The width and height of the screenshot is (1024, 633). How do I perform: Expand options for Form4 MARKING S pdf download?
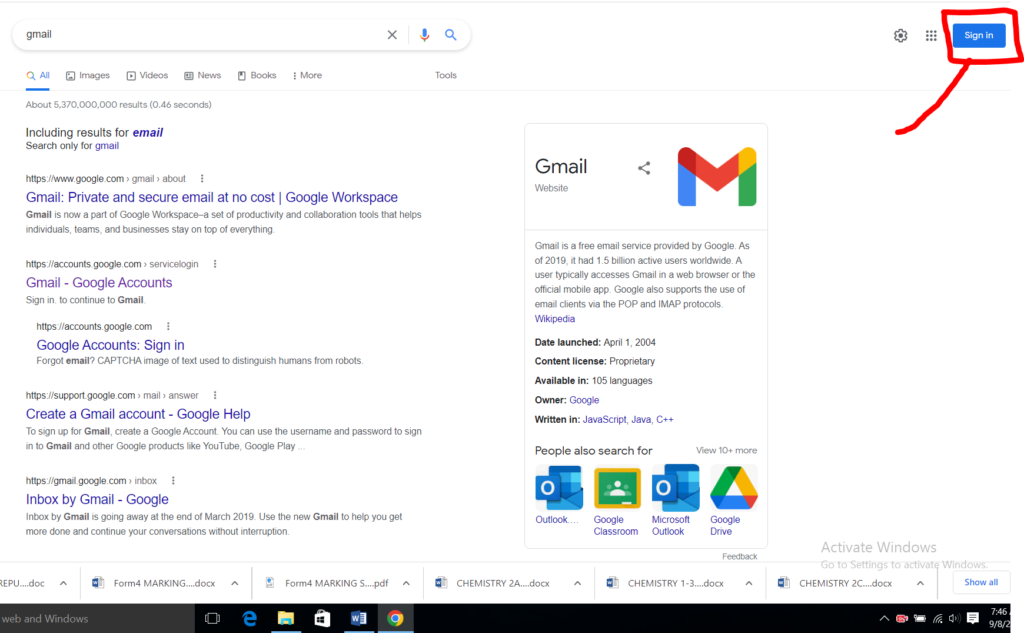(x=406, y=583)
